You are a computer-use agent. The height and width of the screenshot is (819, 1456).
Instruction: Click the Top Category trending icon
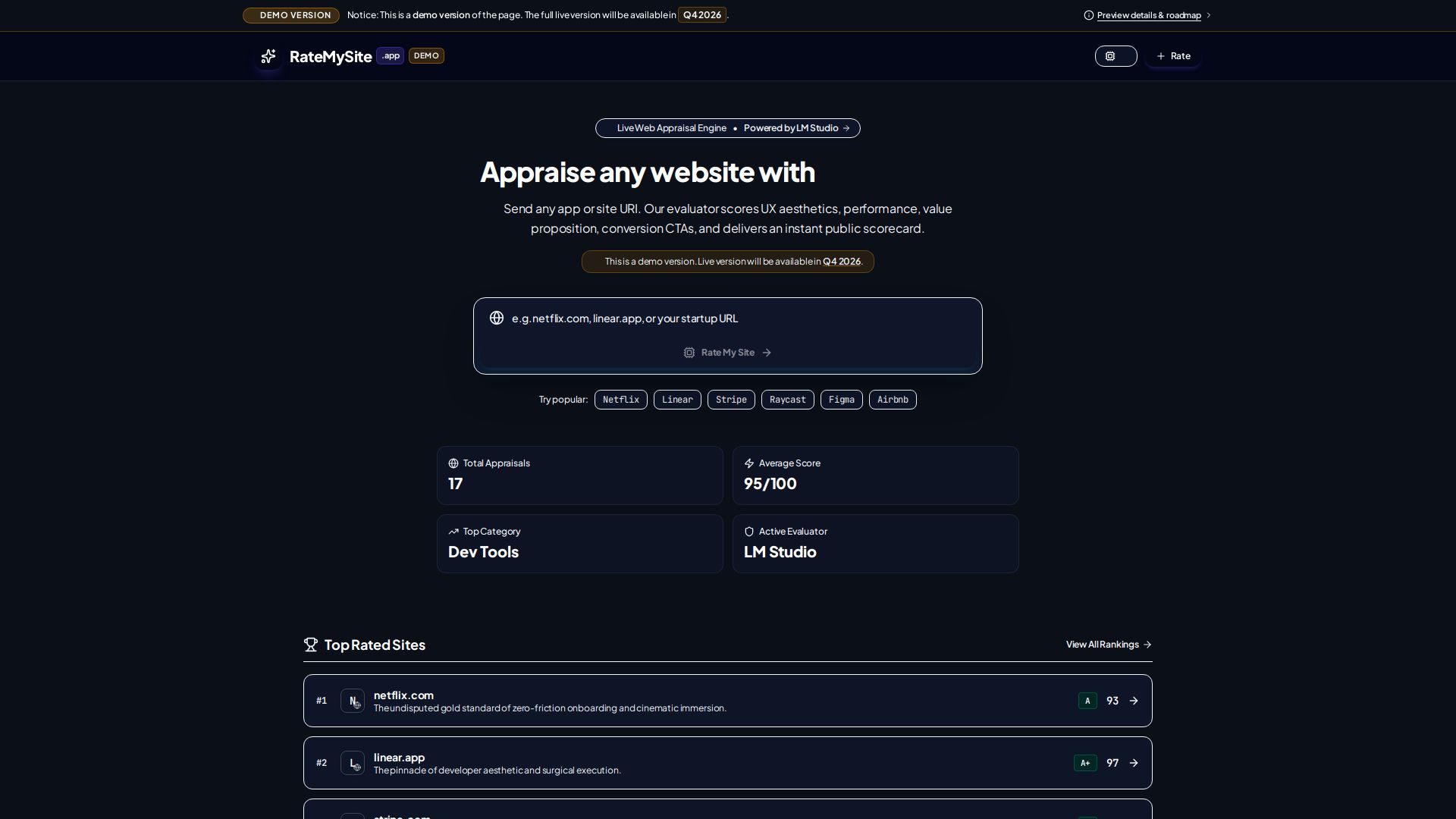(x=453, y=532)
